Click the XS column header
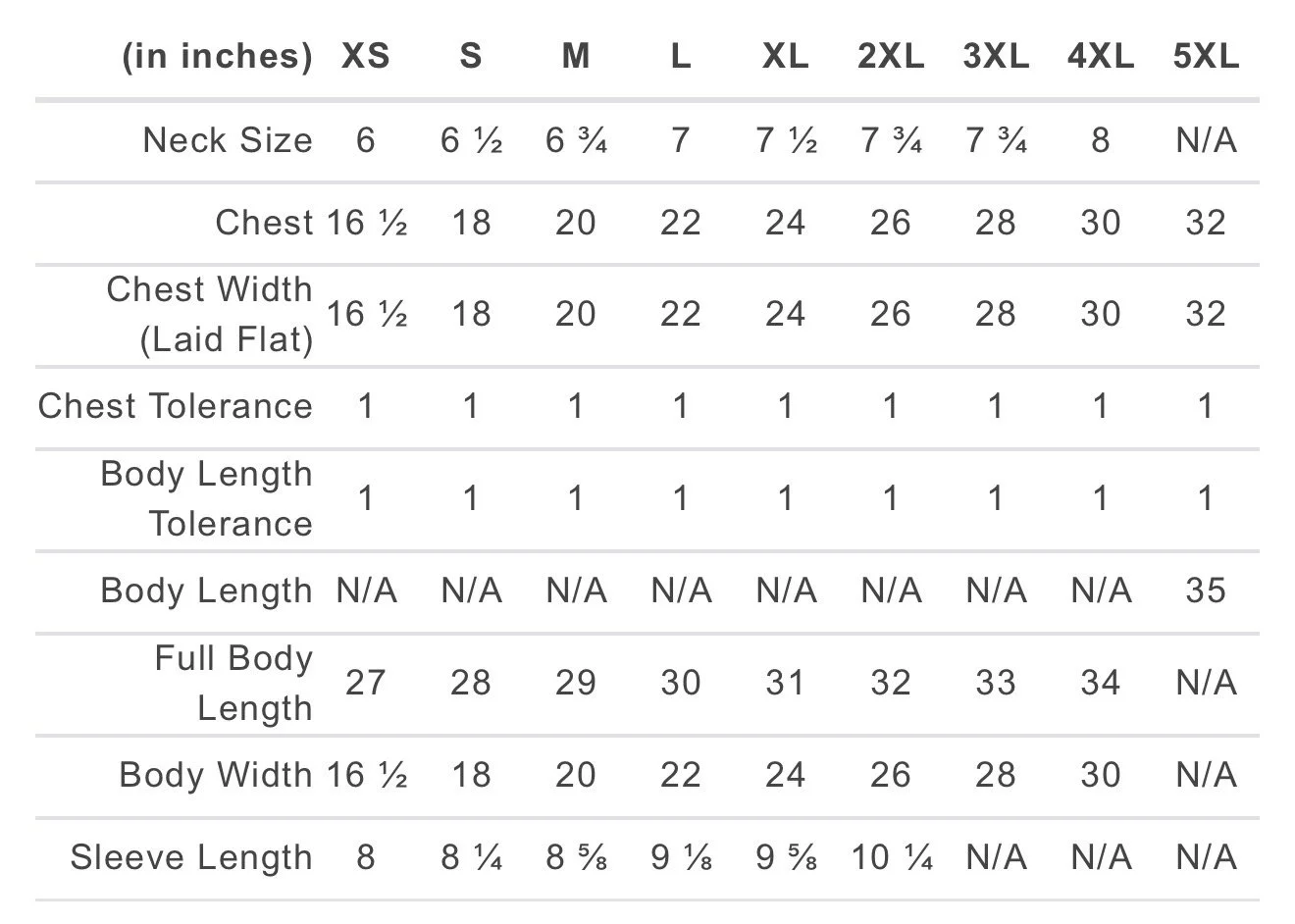Image resolution: width=1295 pixels, height=924 pixels. pos(365,56)
